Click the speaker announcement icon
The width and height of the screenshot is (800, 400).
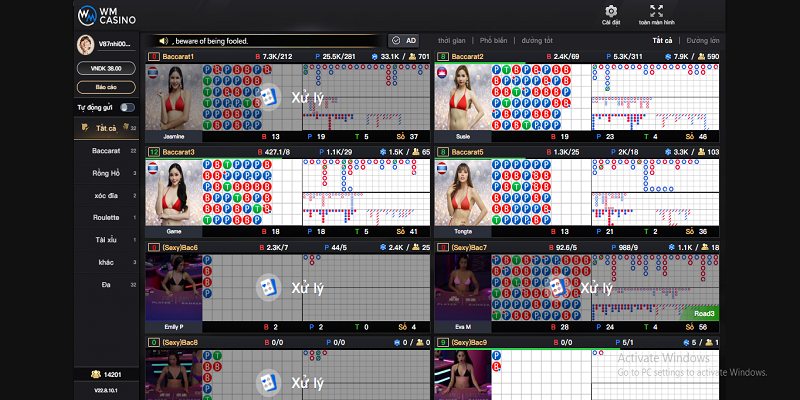(x=163, y=41)
